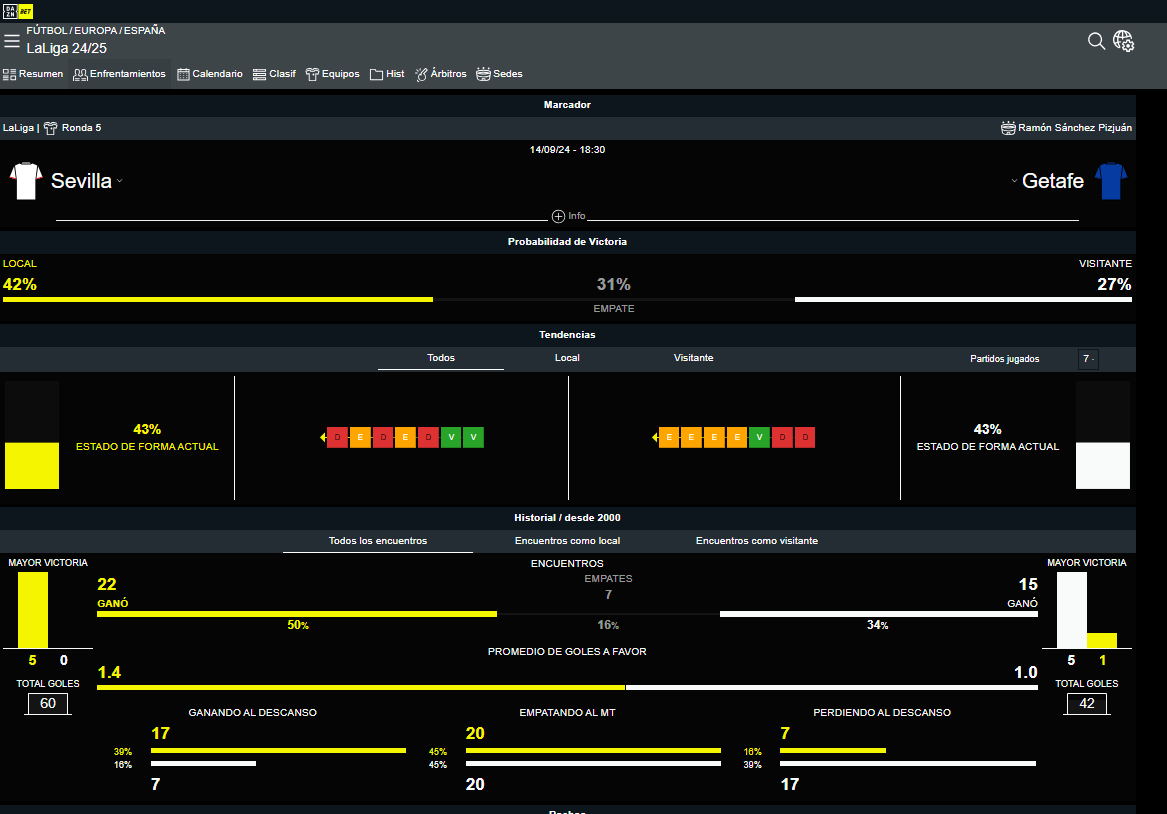Switch to the Calendario tab
The width and height of the screenshot is (1167, 814).
[210, 74]
